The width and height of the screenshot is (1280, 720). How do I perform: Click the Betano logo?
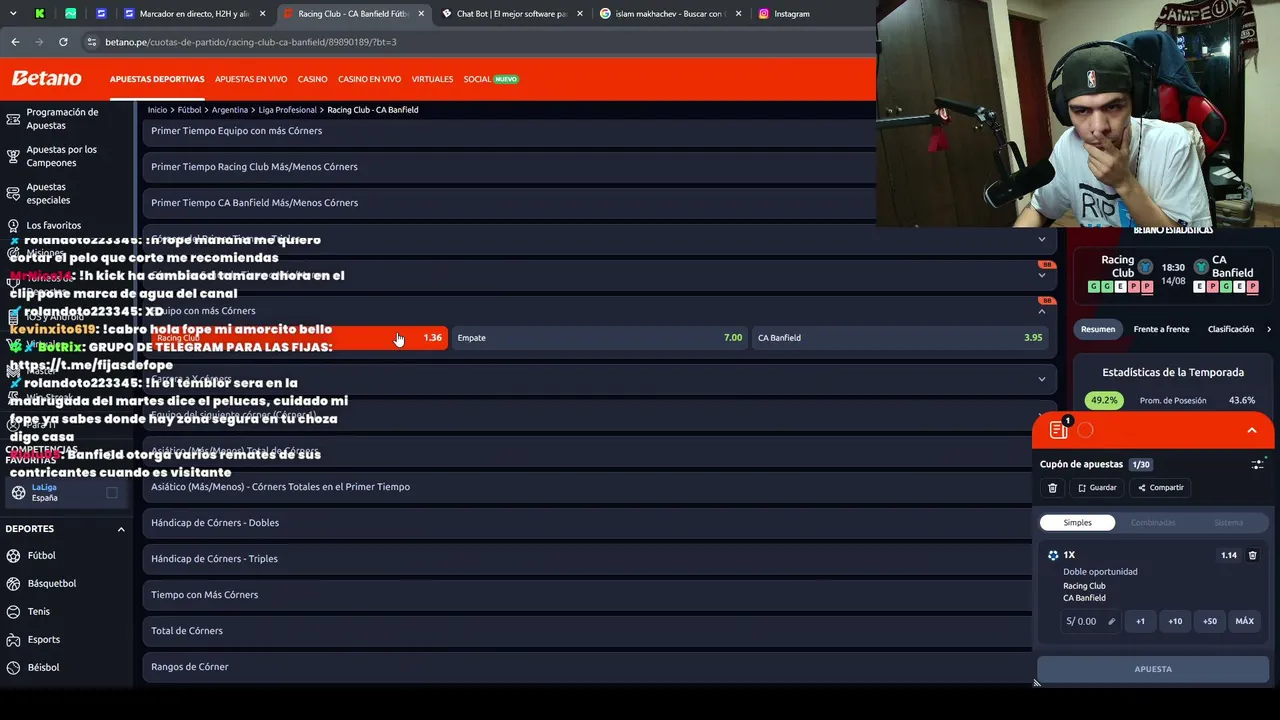click(x=46, y=78)
